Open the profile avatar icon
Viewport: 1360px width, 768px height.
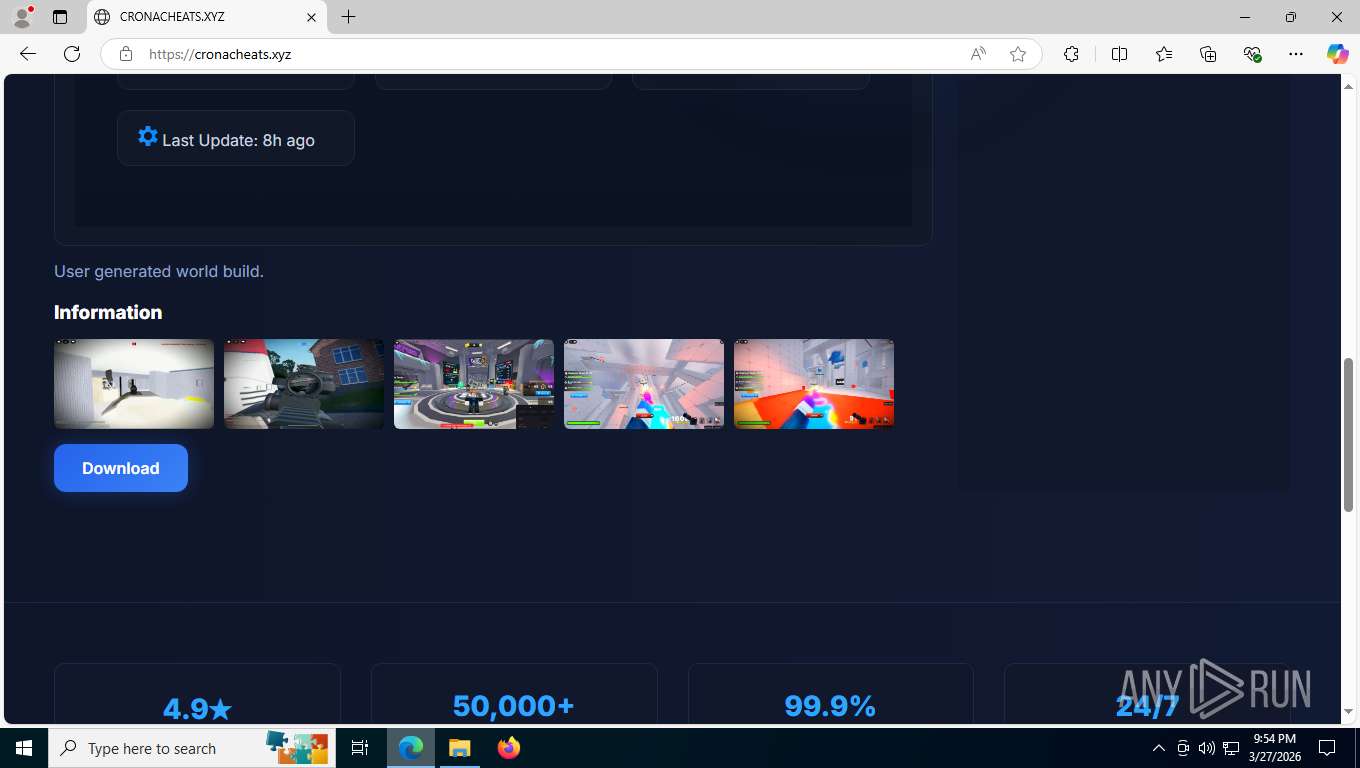(22, 17)
